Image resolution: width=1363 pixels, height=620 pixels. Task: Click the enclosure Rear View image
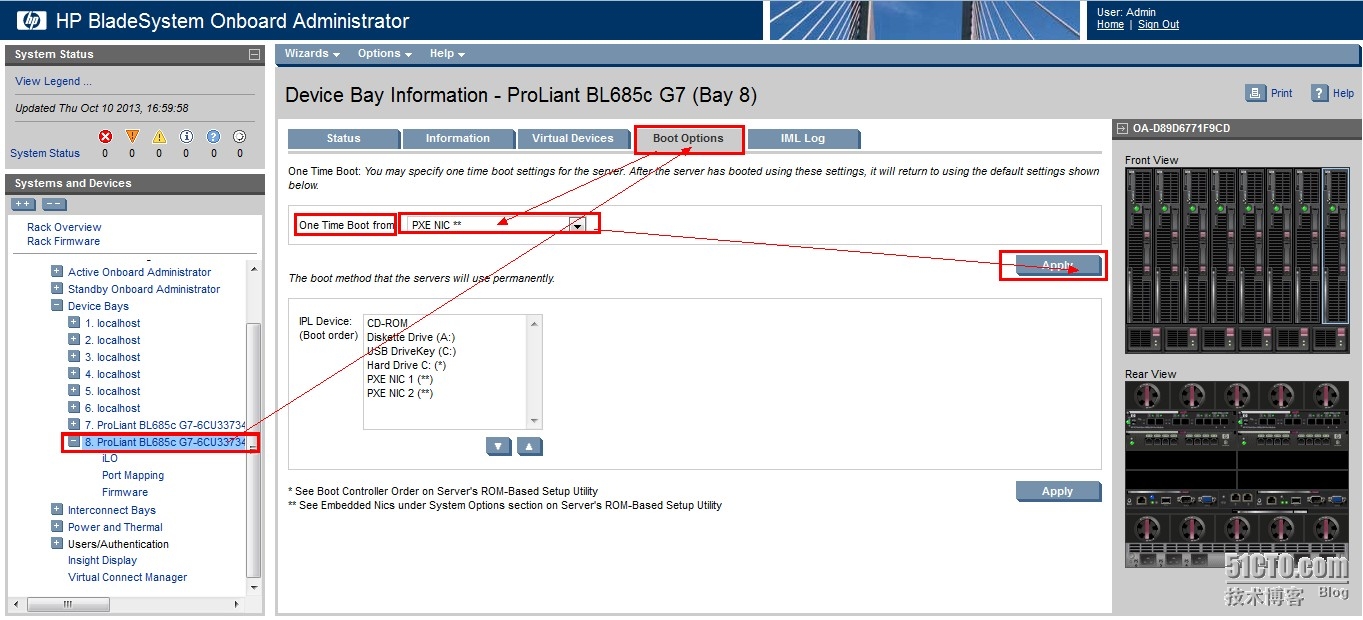point(1237,475)
